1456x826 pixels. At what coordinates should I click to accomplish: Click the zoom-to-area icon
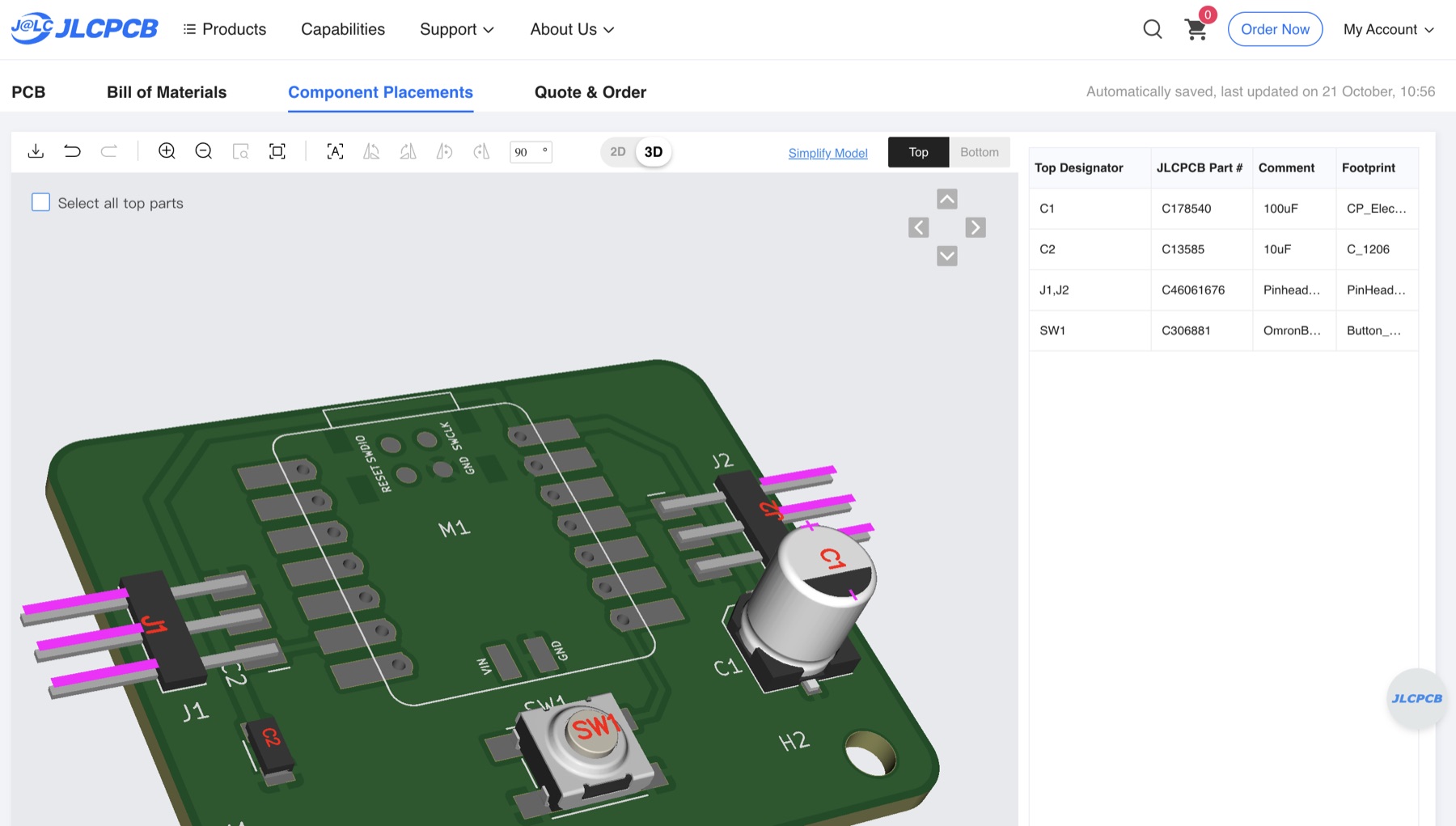pyautogui.click(x=240, y=151)
